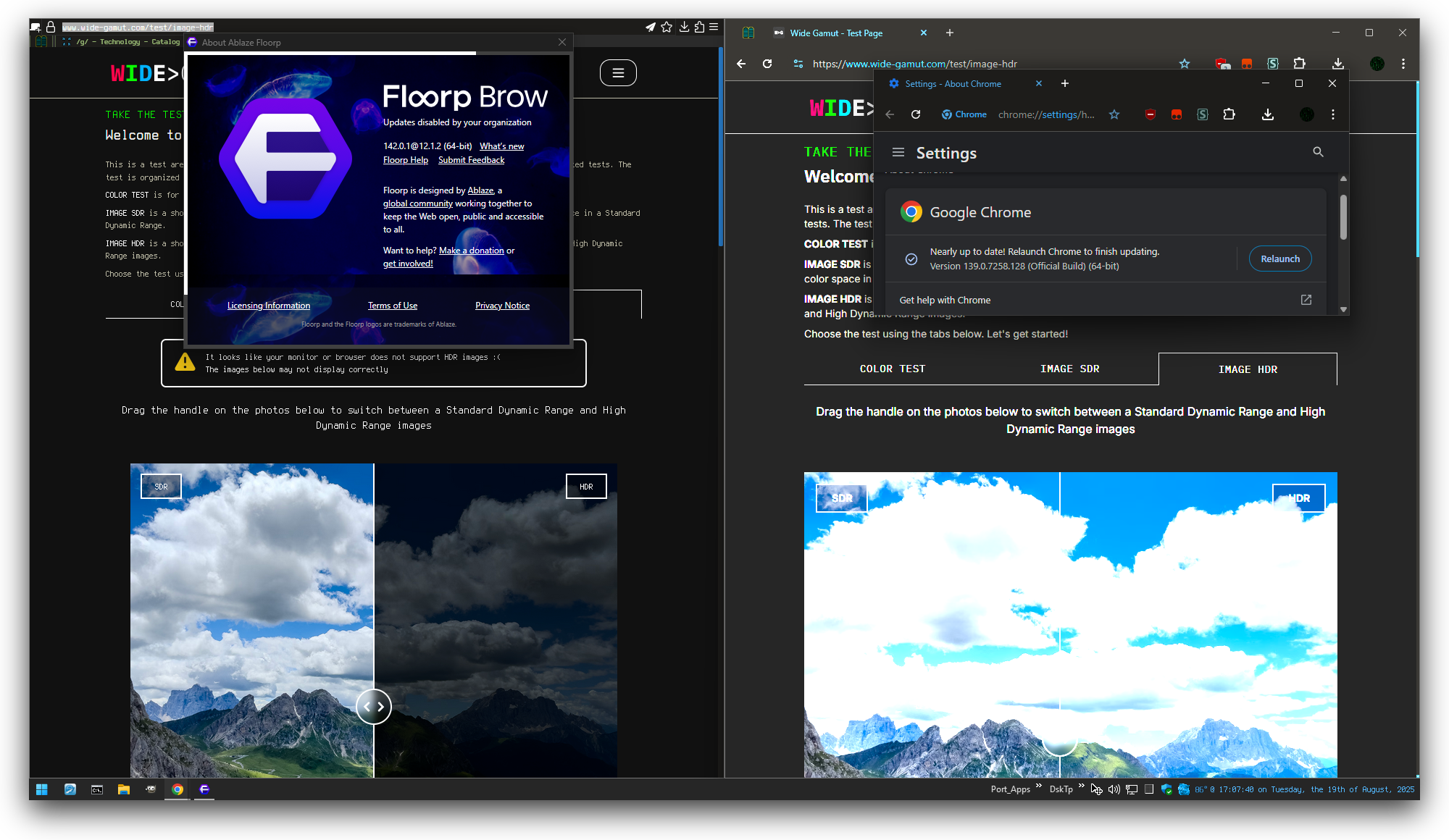1449x840 pixels.
Task: Open the Settings search magnifier icon
Action: pos(1318,152)
